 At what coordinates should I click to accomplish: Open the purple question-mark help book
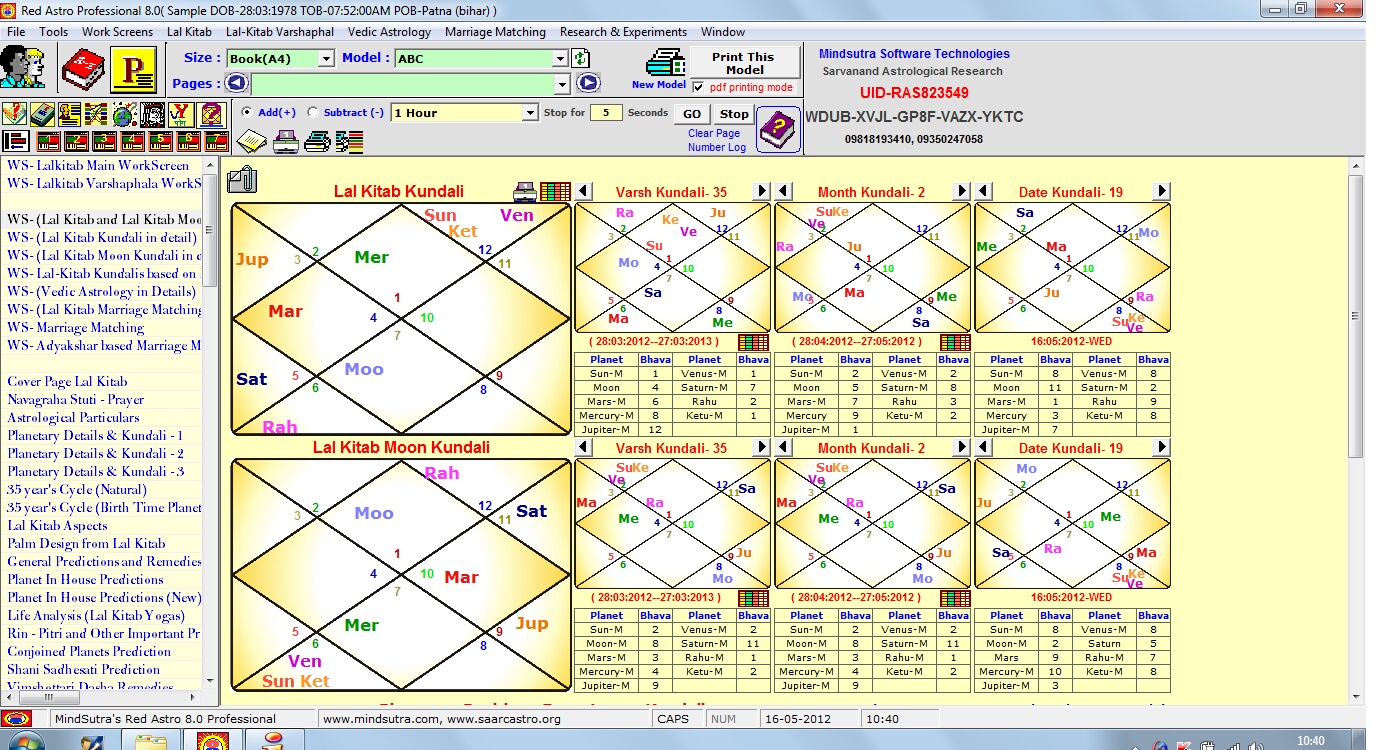coord(778,130)
